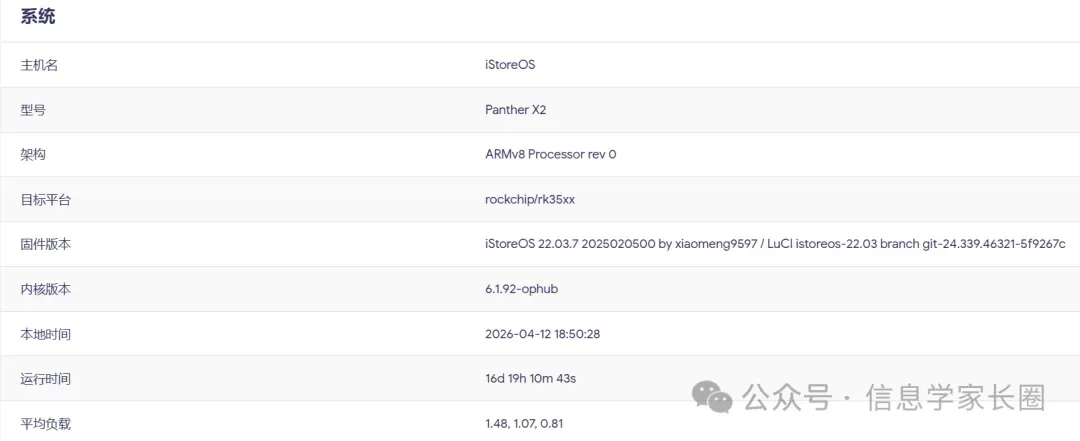Click the 运行时间 row label
The width and height of the screenshot is (1080, 441).
click(46, 379)
